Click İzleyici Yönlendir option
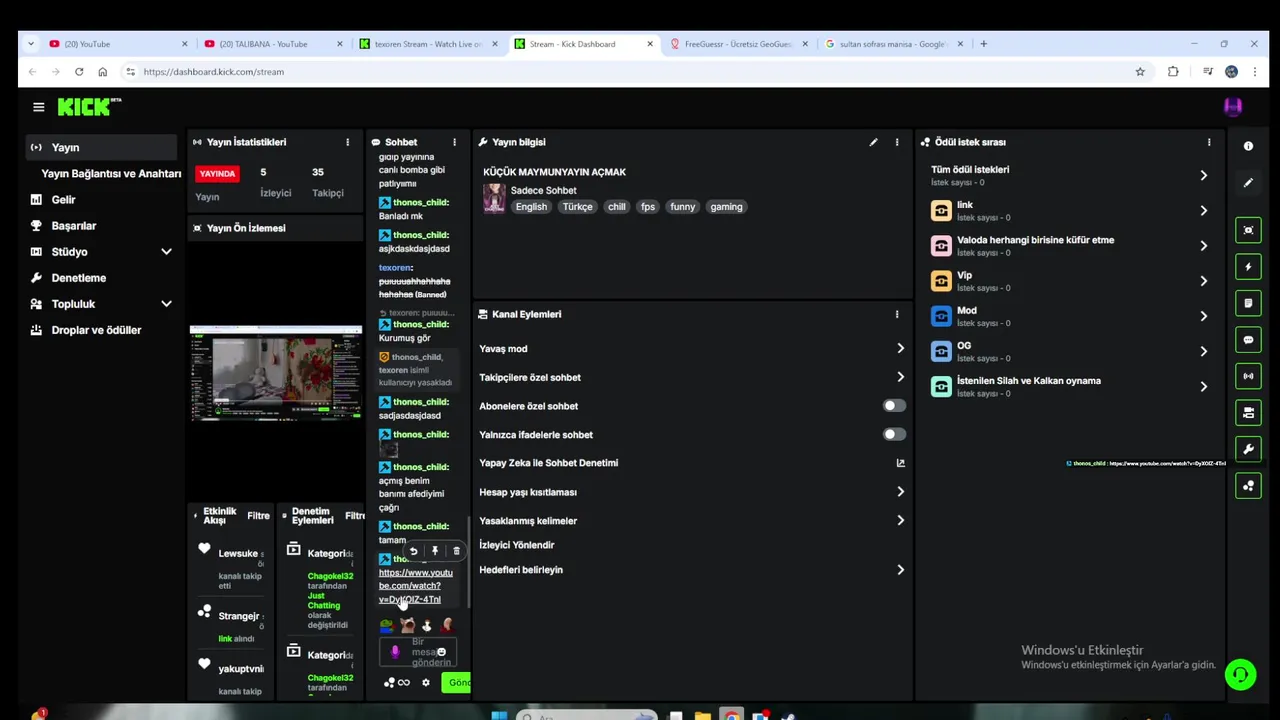The width and height of the screenshot is (1280, 720). pyautogui.click(x=516, y=545)
